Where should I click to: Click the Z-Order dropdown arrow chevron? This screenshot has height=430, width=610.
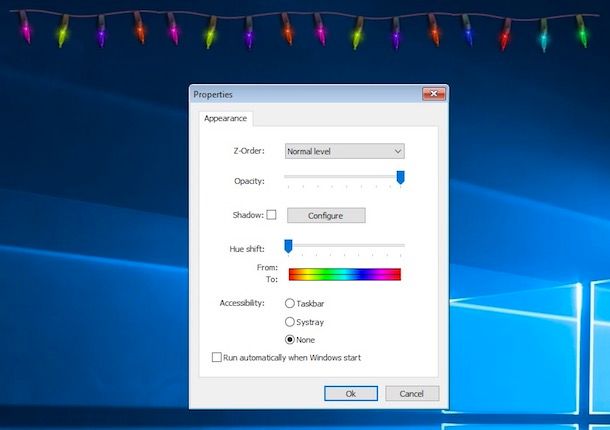pos(398,151)
